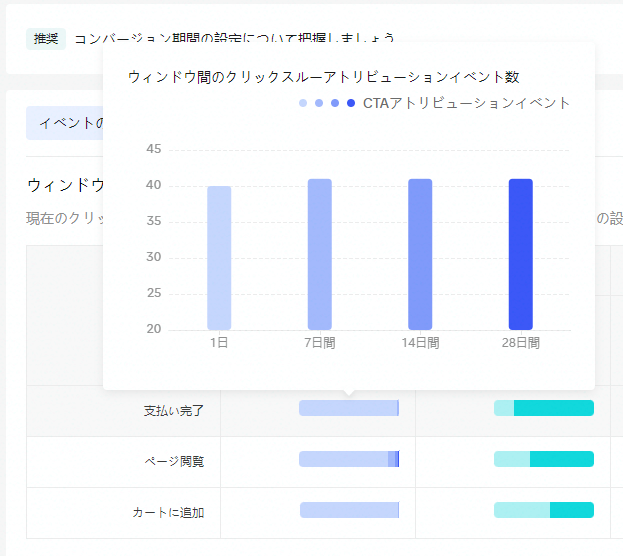Click the second legend dot from left

[x=319, y=103]
